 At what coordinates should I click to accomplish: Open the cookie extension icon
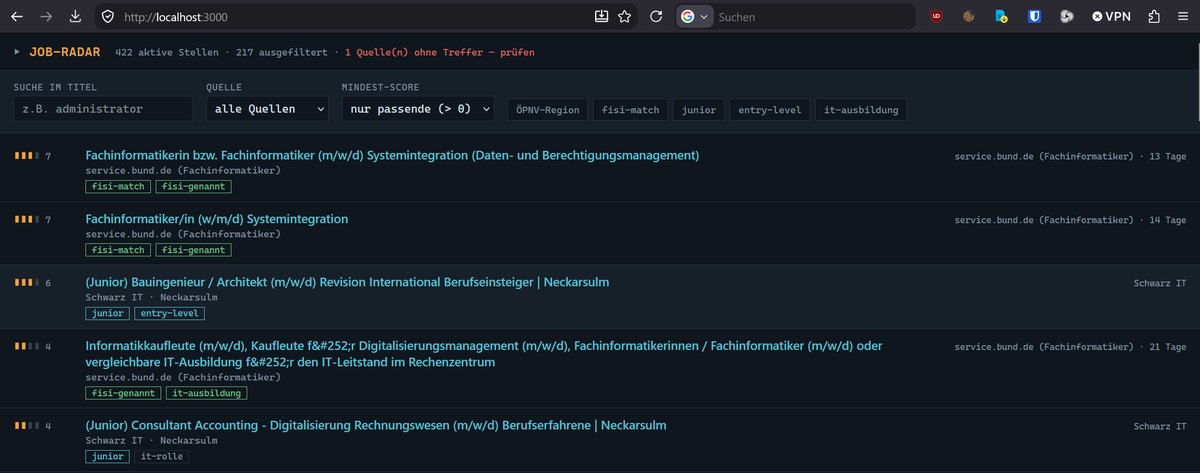(x=968, y=17)
